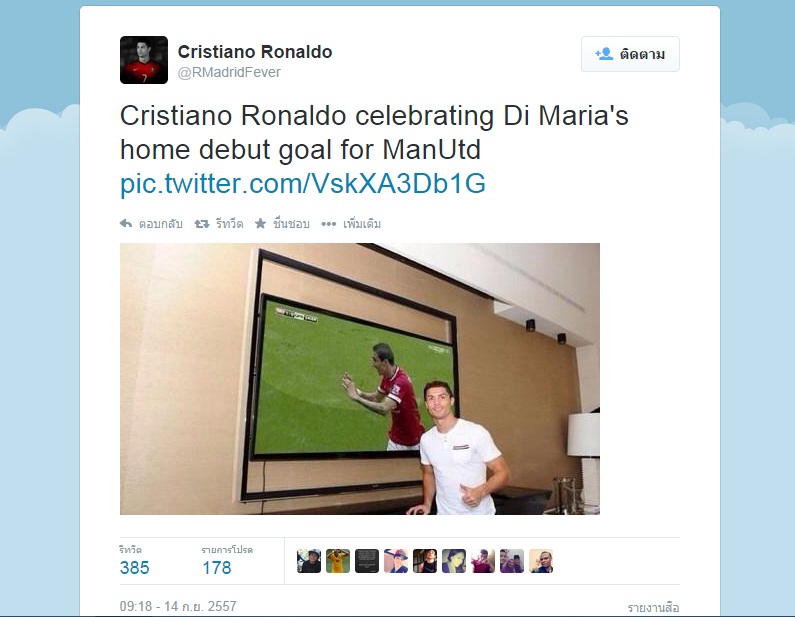
Task: Open the Cristiano Ronaldo profile avatar
Action: point(144,60)
